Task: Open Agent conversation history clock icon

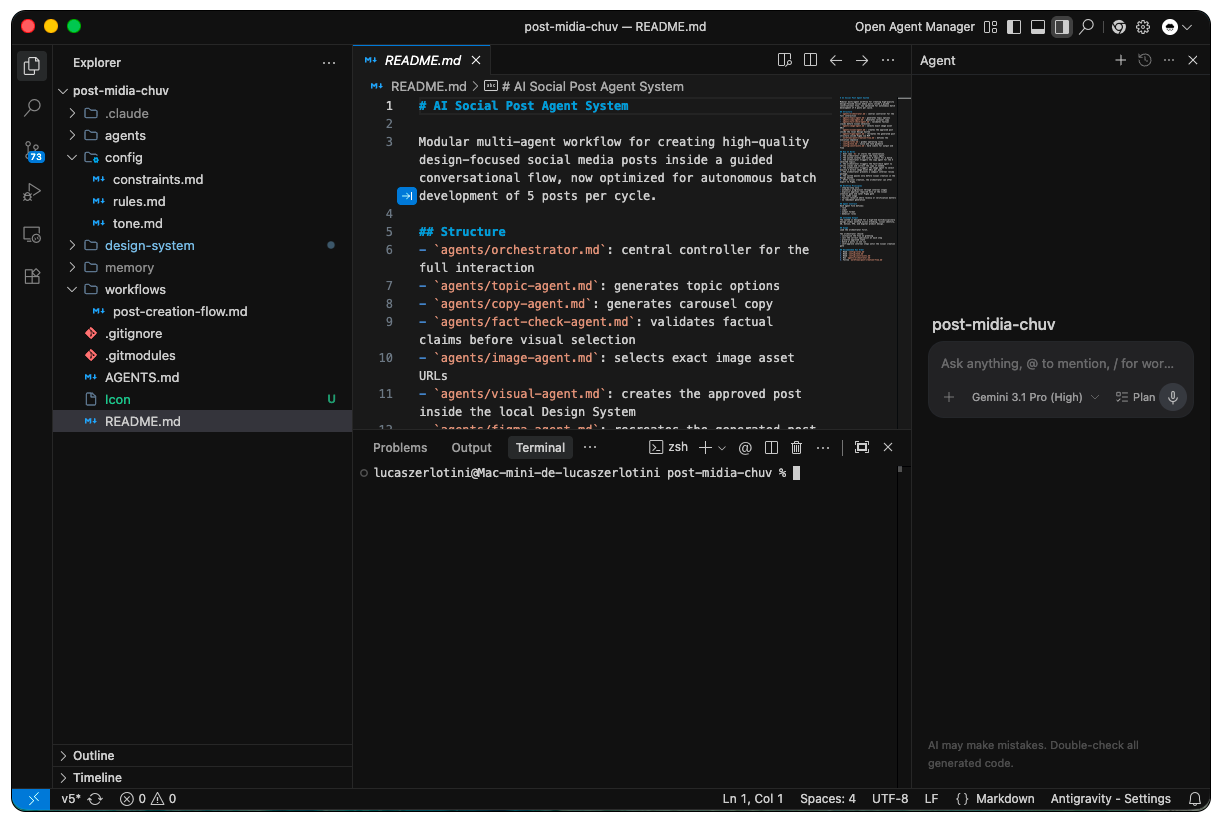Action: pyautogui.click(x=1145, y=60)
